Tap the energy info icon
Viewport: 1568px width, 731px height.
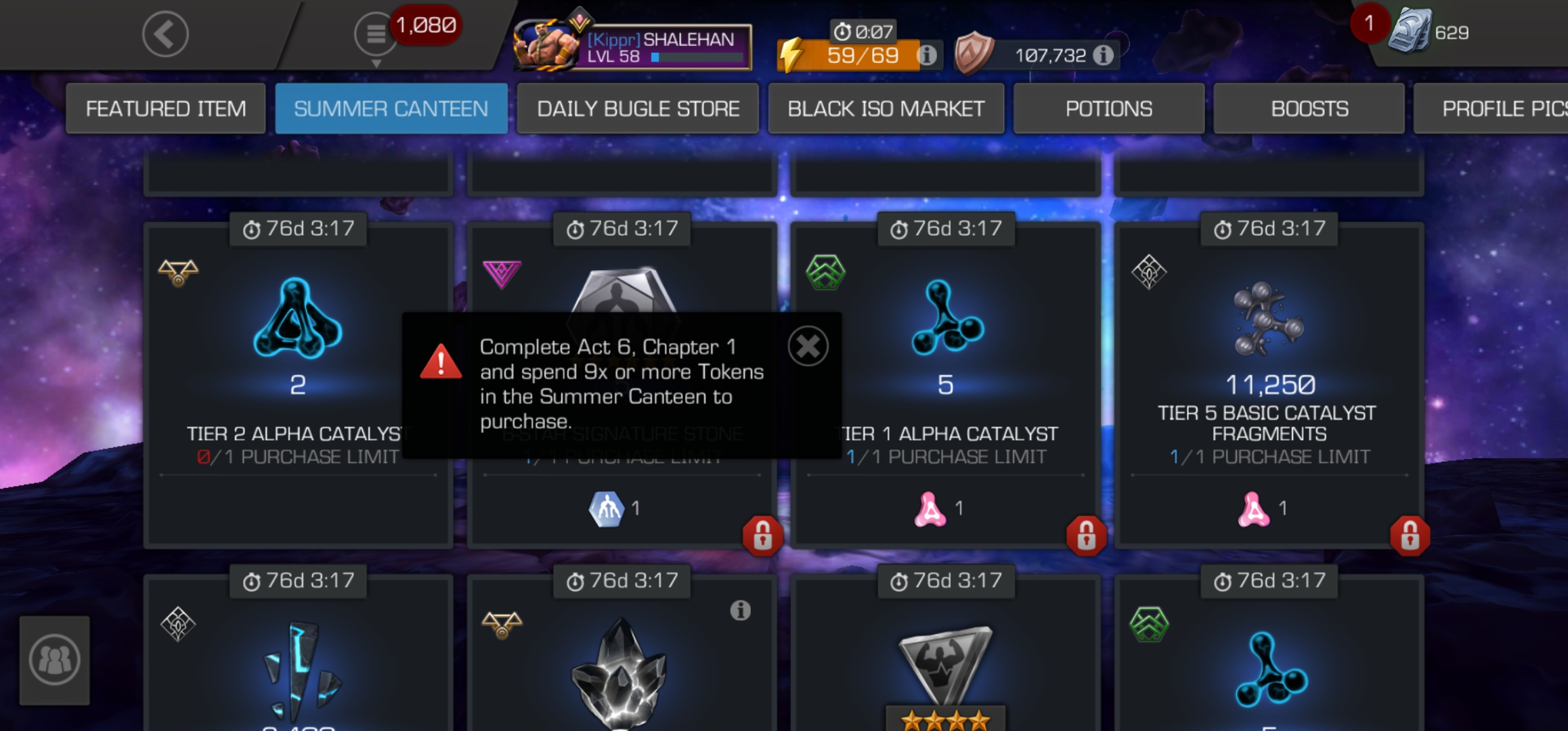(927, 55)
